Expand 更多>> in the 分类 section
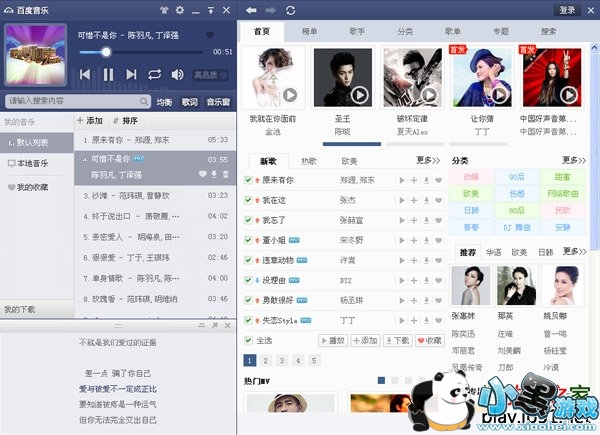Screen dimensions: 600x435 [x=574, y=160]
